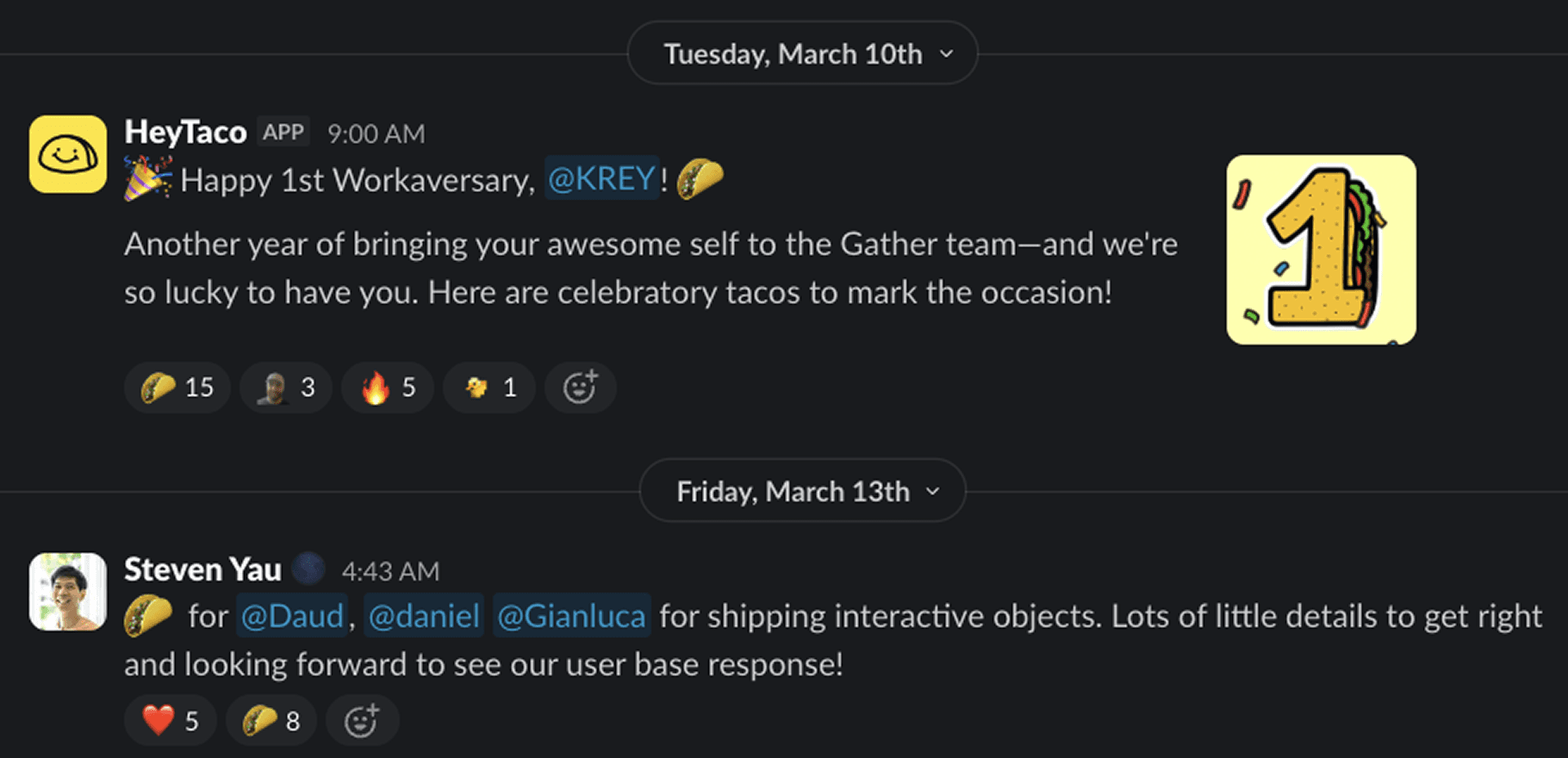Toggle the heart reaction with 5 votes
1568x758 pixels.
(171, 720)
